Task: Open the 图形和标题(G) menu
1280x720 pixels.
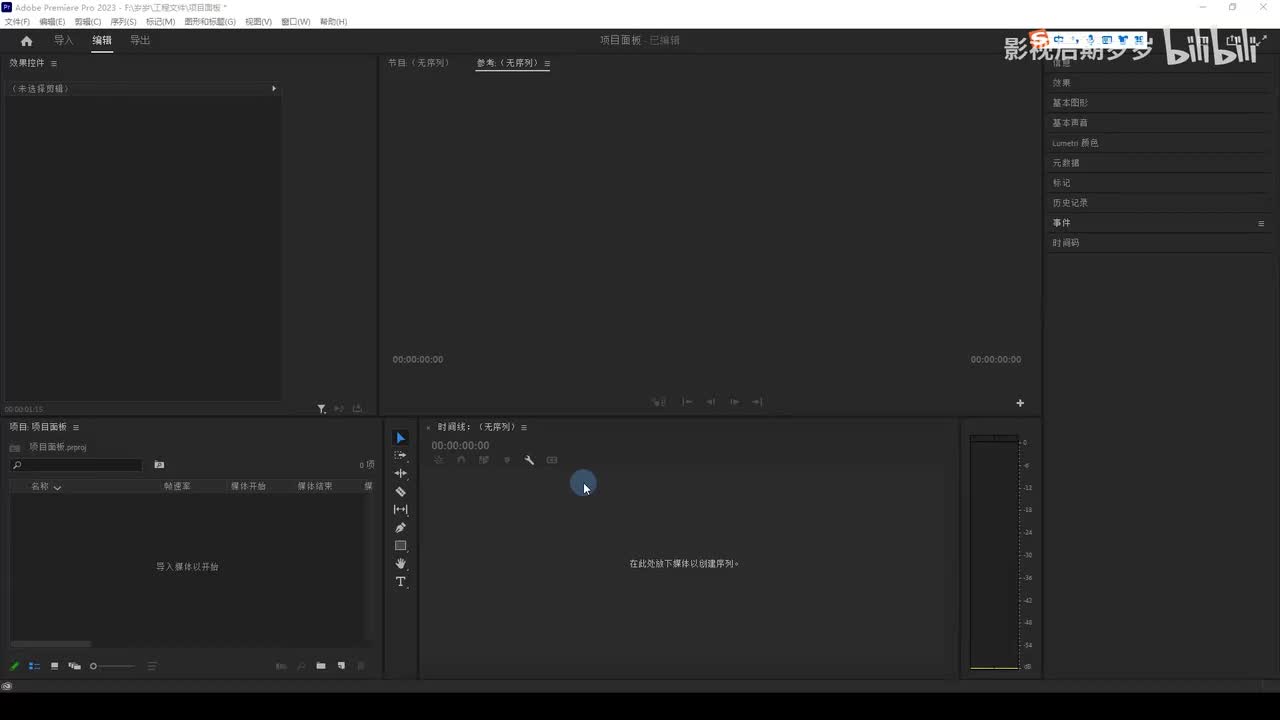Action: pos(210,21)
